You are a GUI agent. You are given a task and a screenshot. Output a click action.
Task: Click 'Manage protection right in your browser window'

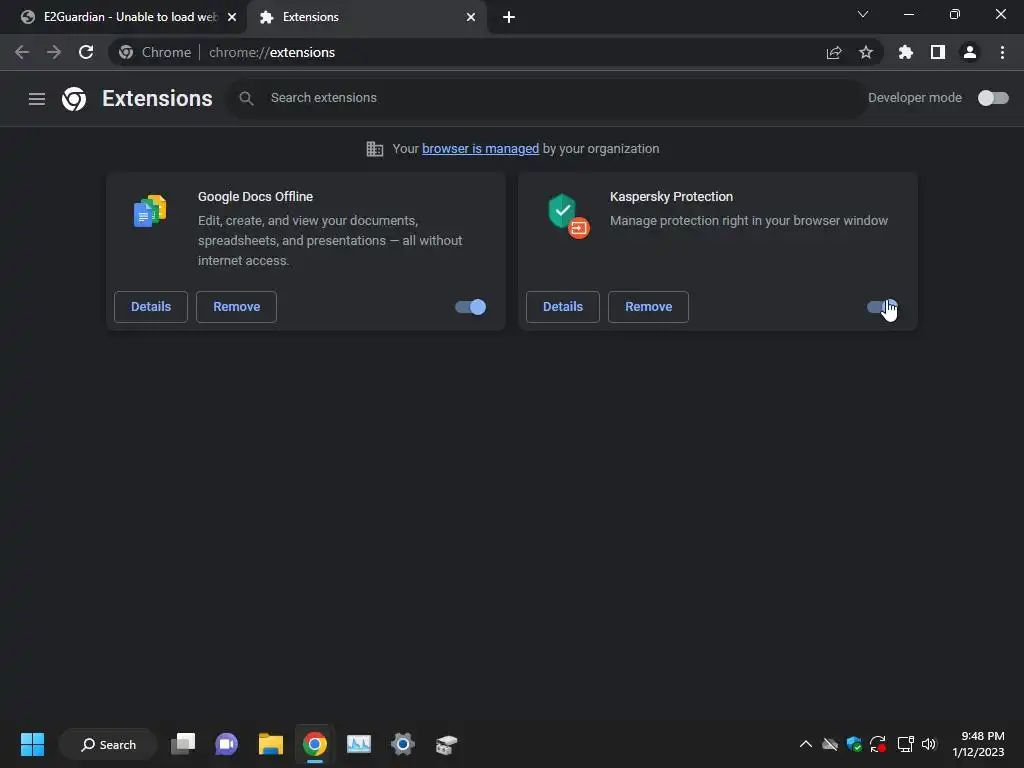pyautogui.click(x=749, y=221)
